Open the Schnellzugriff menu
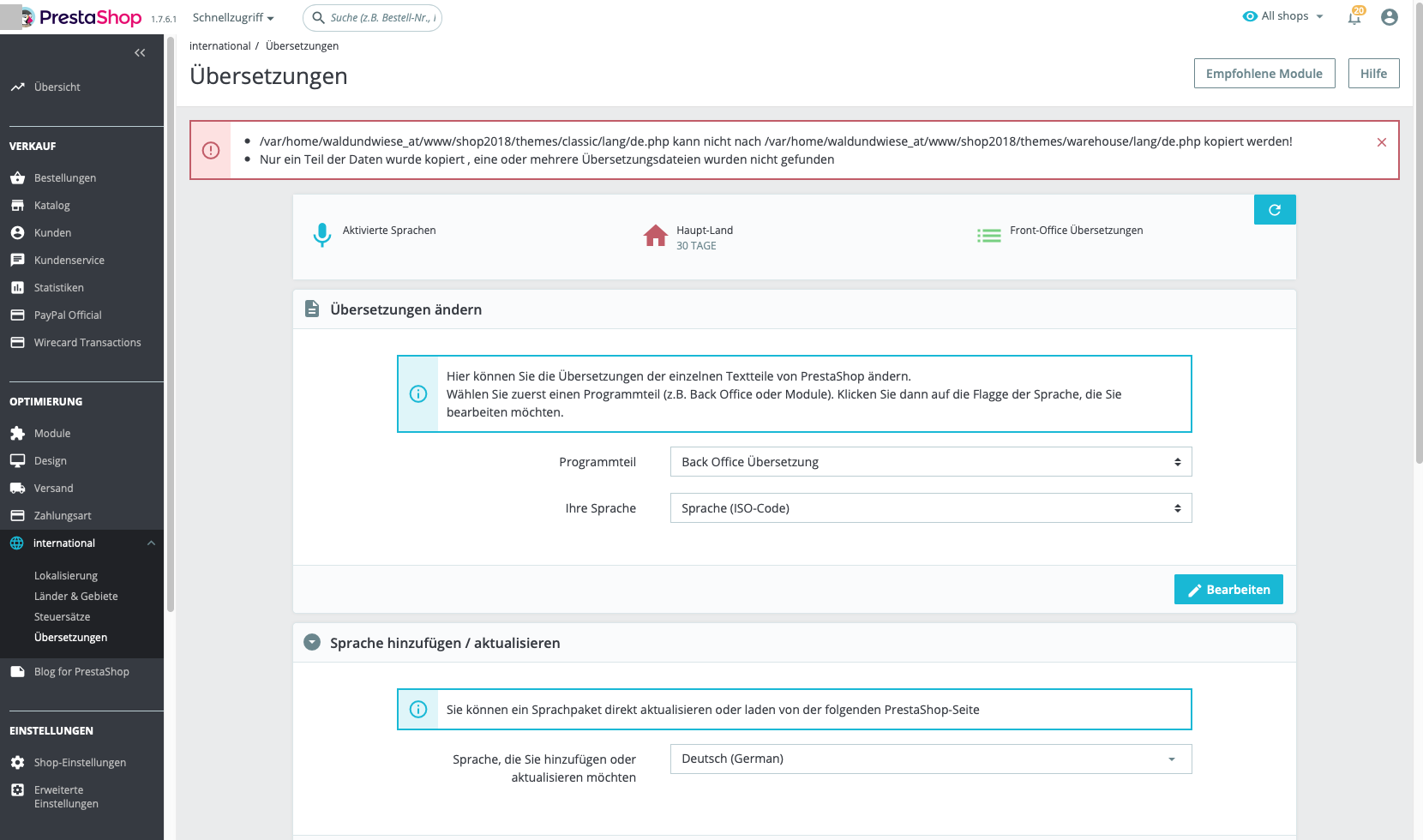This screenshot has width=1423, height=840. [x=233, y=18]
